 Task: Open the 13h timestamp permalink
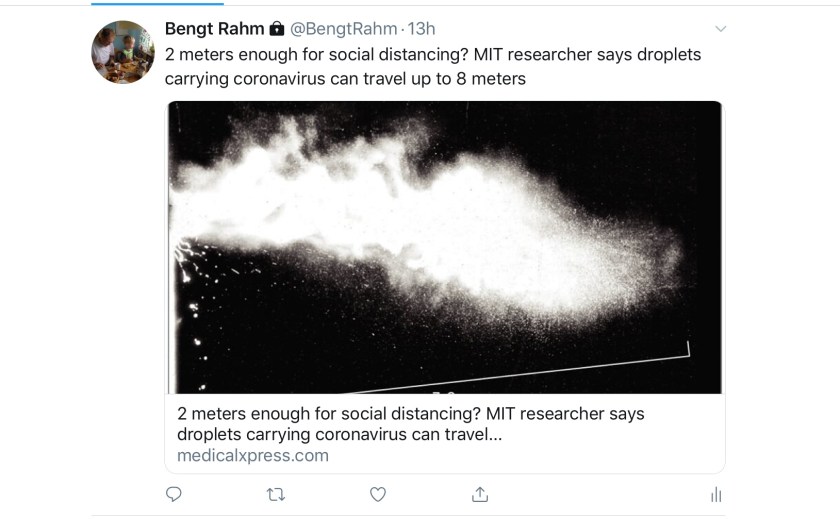tap(421, 29)
